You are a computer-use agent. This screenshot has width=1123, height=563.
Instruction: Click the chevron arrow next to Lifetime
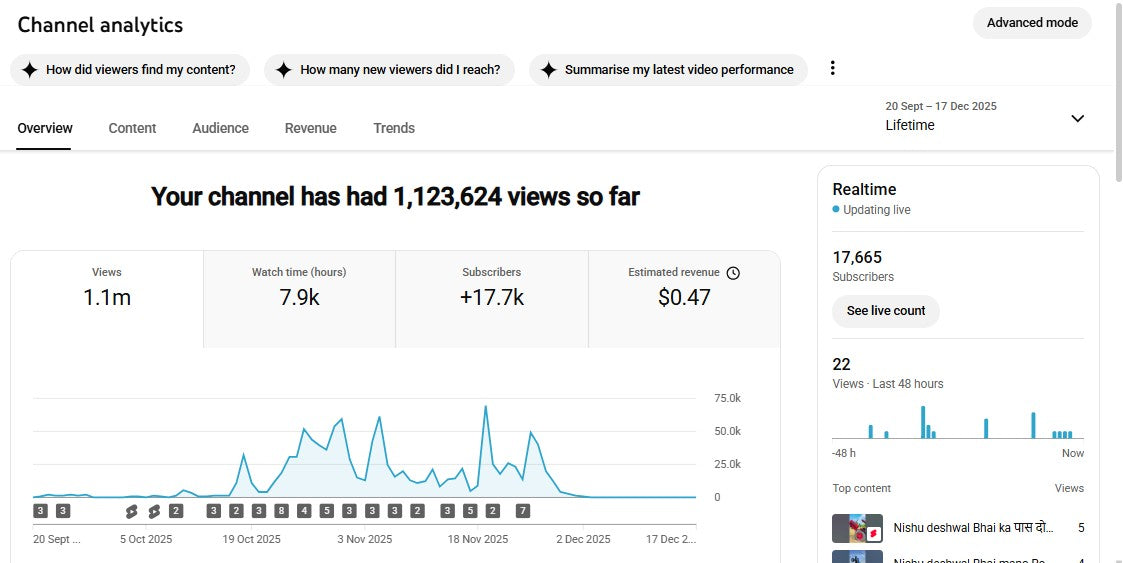[1077, 118]
